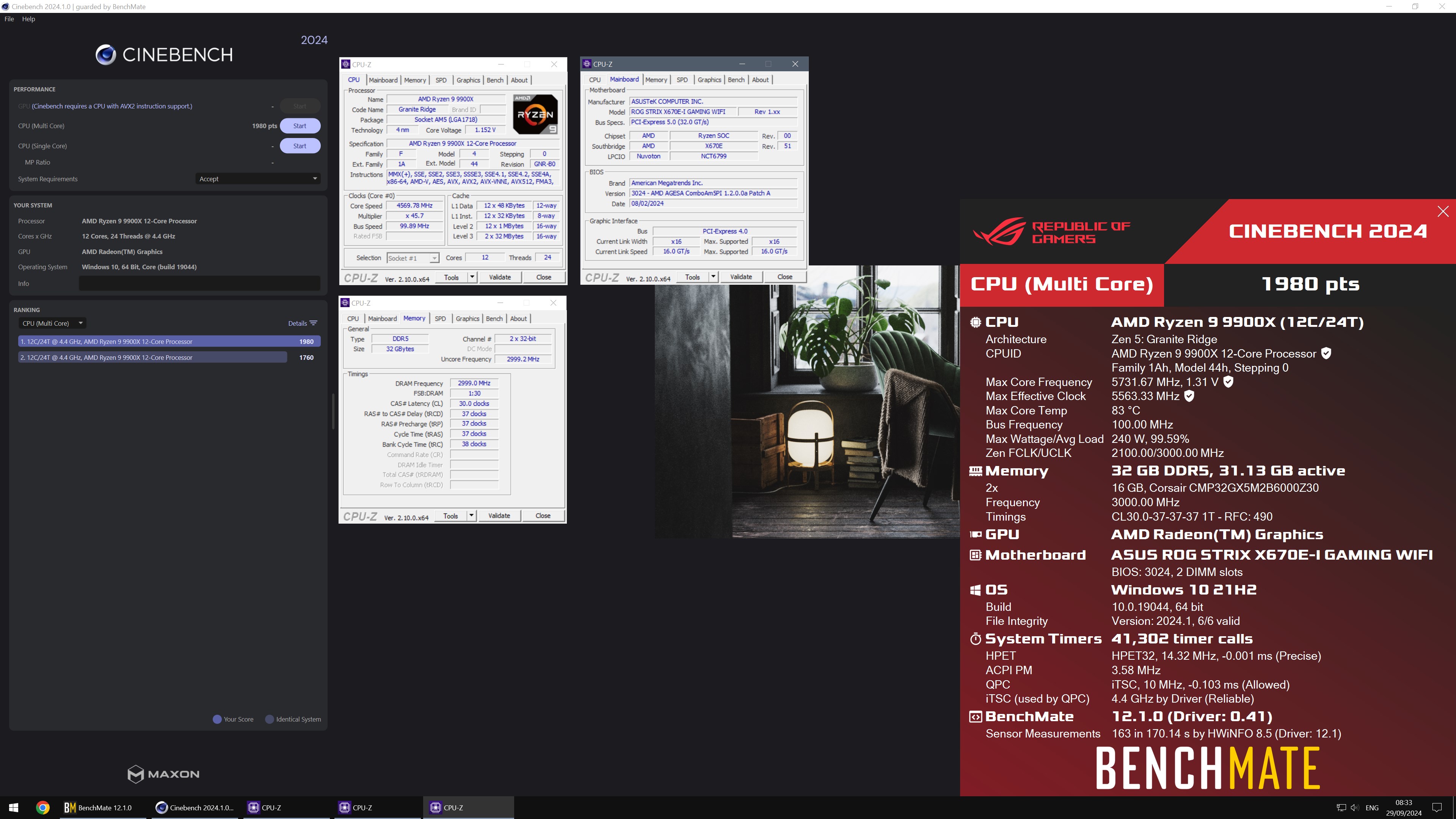Click the verified shield beside CPUID
Viewport: 1456px width, 819px height.
click(1327, 353)
